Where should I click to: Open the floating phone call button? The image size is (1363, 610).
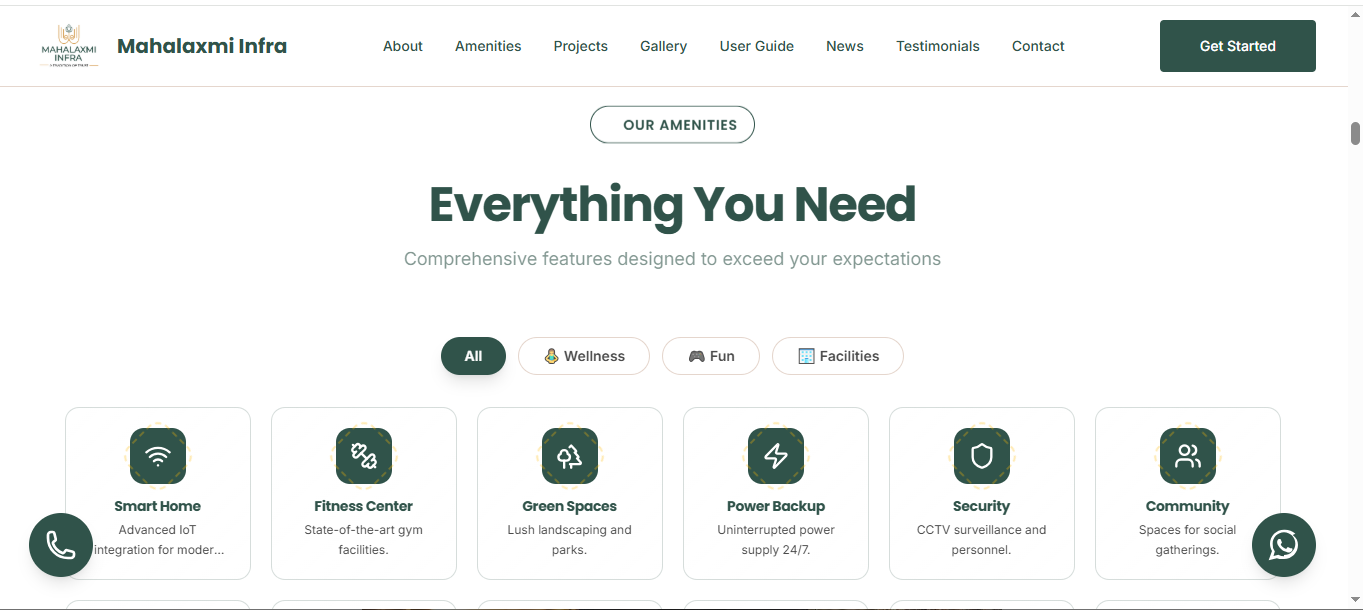pyautogui.click(x=61, y=545)
